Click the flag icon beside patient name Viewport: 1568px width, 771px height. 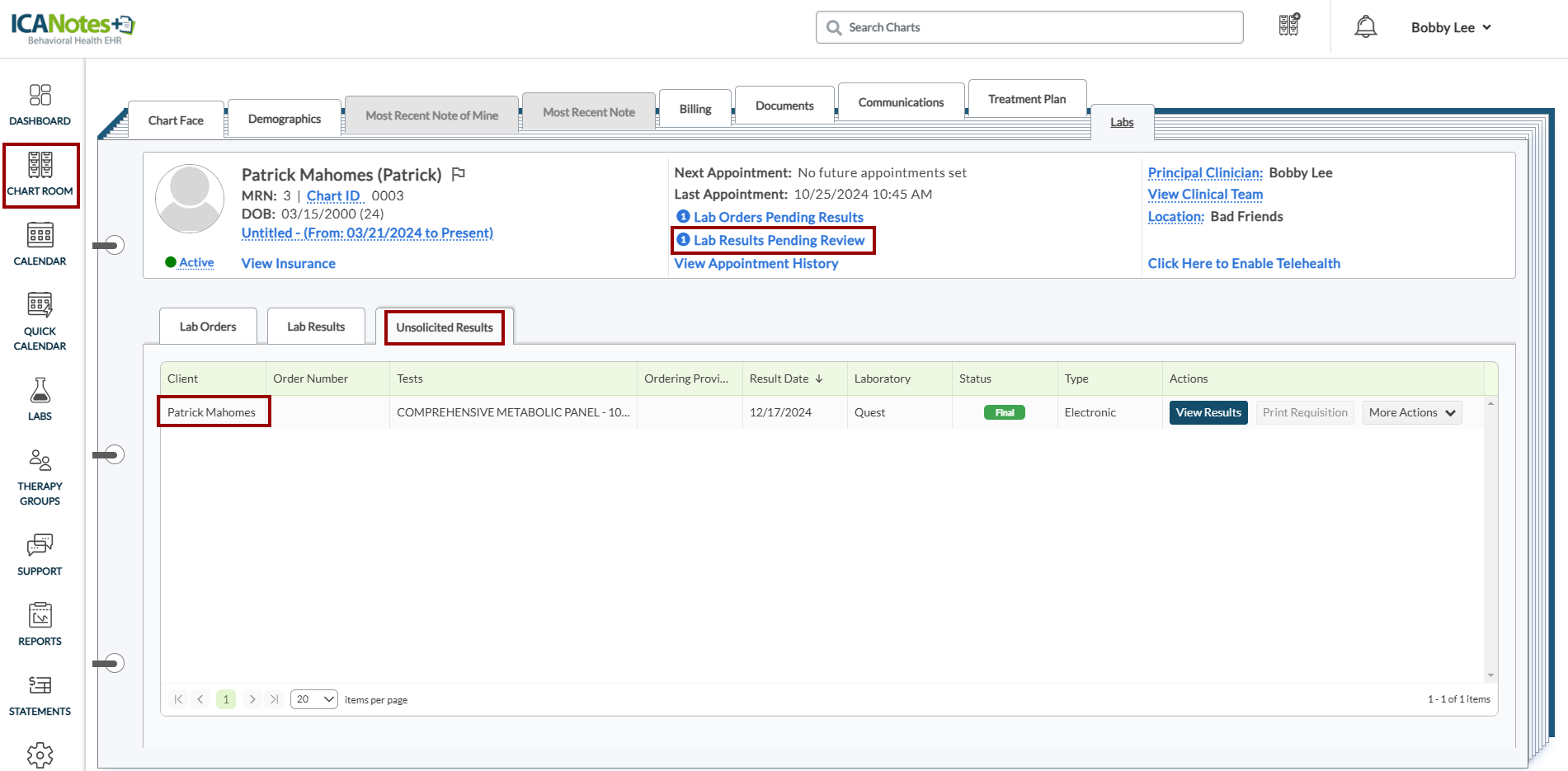pyautogui.click(x=459, y=174)
